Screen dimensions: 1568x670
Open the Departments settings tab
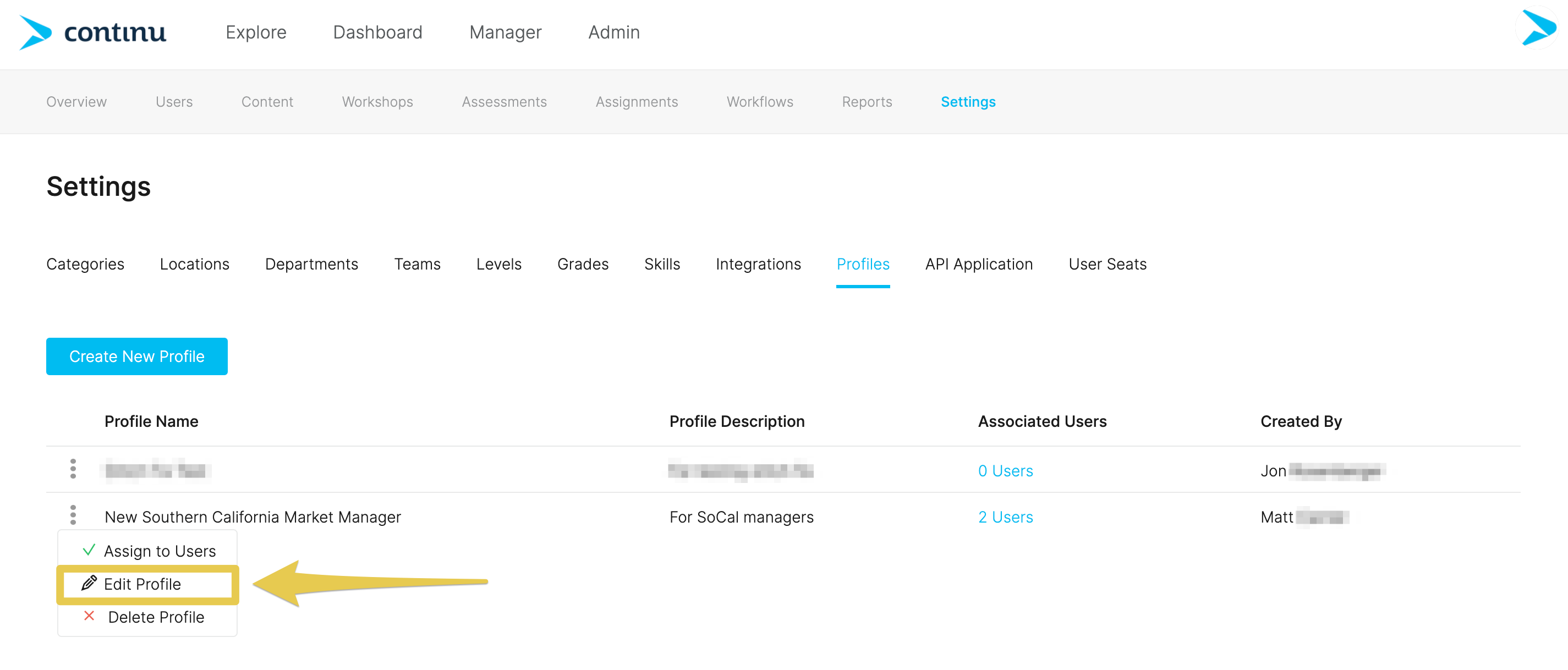(311, 264)
